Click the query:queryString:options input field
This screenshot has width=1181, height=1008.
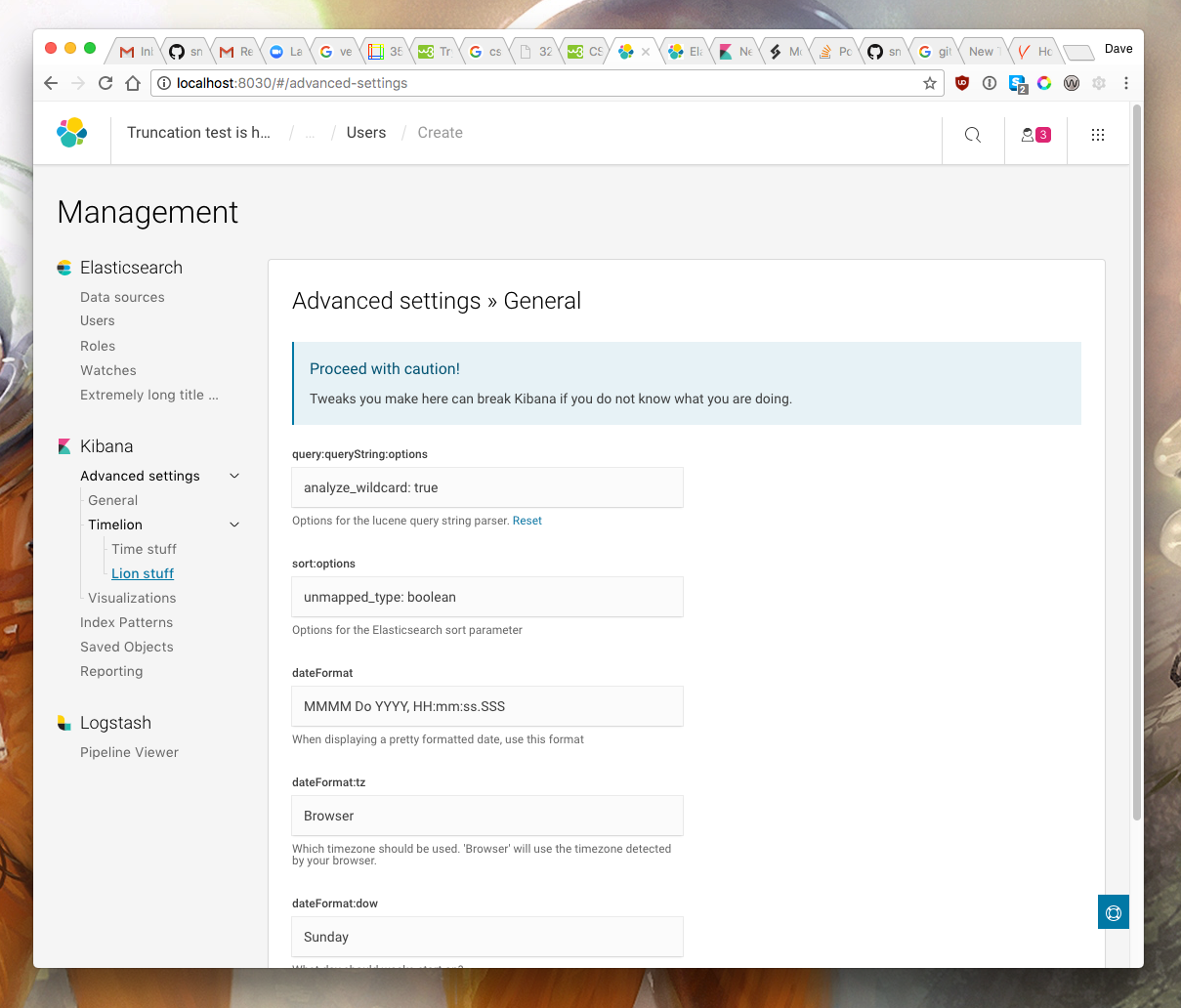click(x=487, y=487)
